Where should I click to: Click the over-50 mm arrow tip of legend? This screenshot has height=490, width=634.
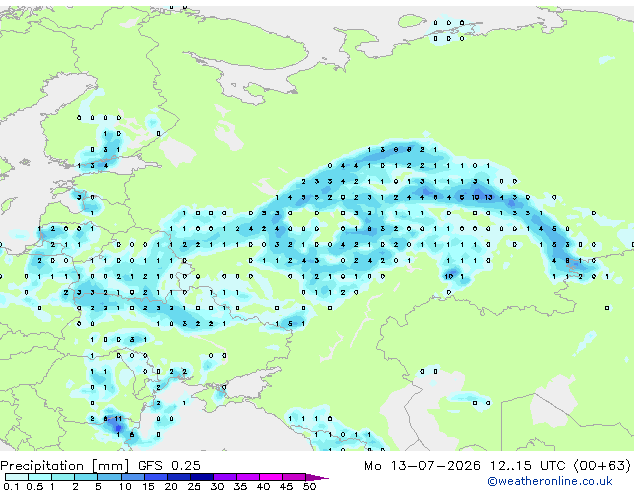click(317, 477)
